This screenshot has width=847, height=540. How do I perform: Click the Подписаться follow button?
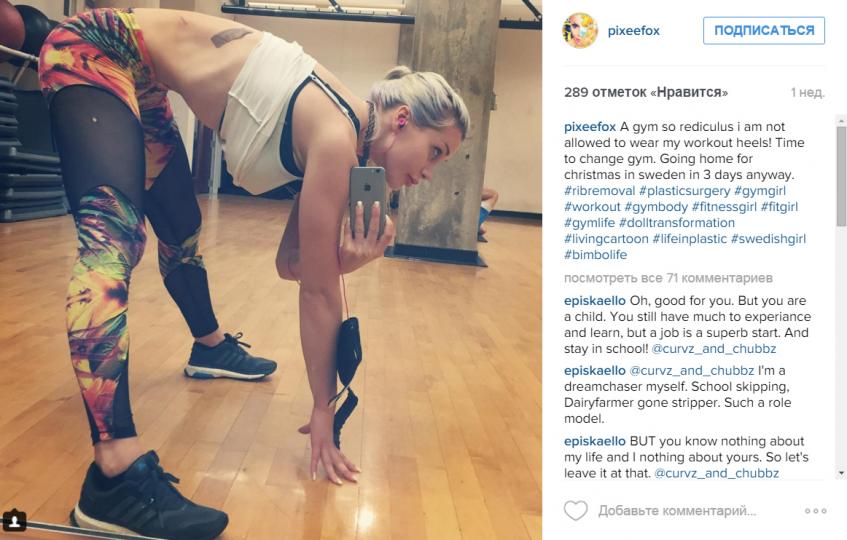(764, 30)
